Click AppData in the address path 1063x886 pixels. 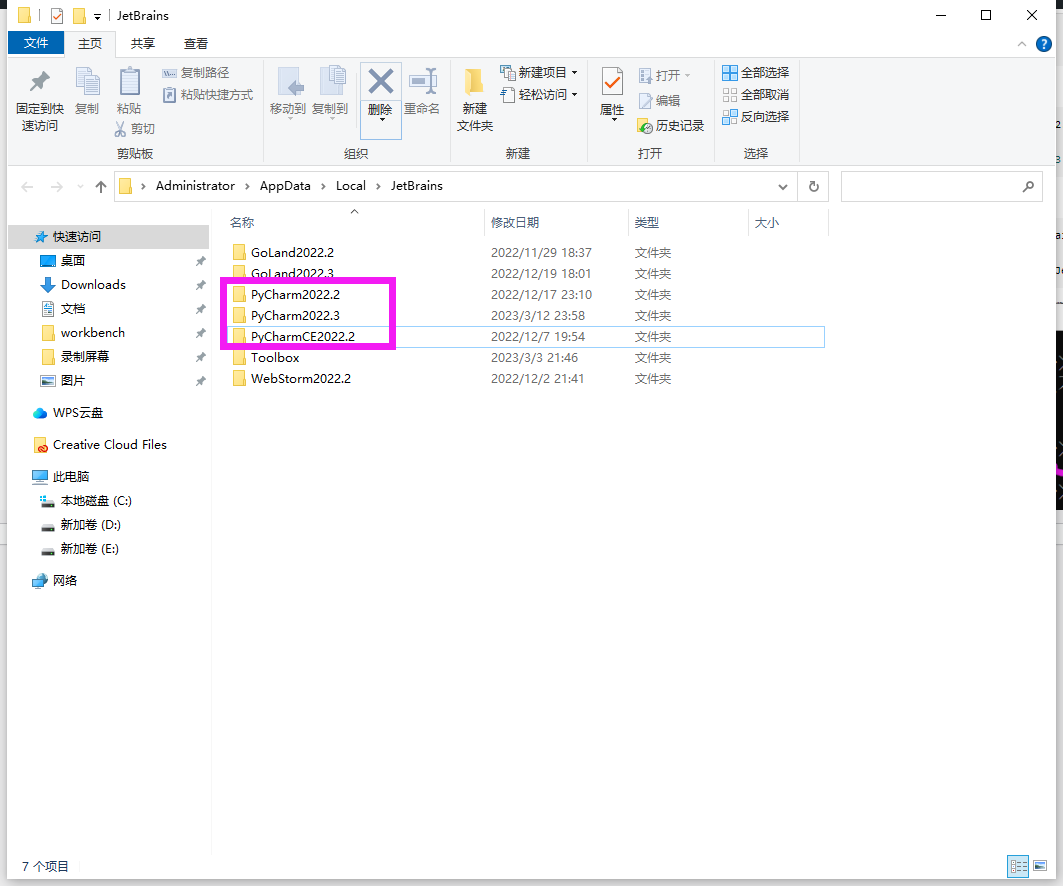point(285,186)
